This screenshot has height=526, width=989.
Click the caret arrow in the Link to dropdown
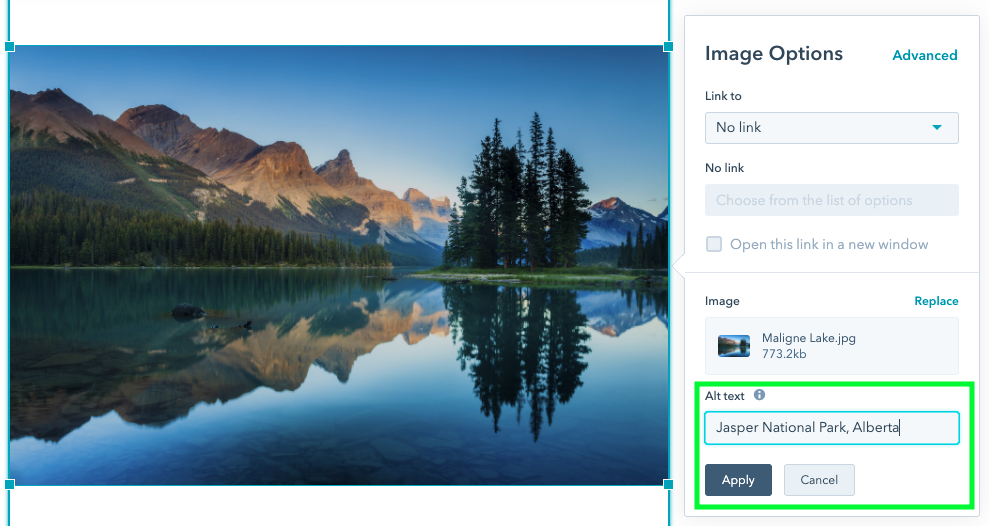tap(937, 128)
